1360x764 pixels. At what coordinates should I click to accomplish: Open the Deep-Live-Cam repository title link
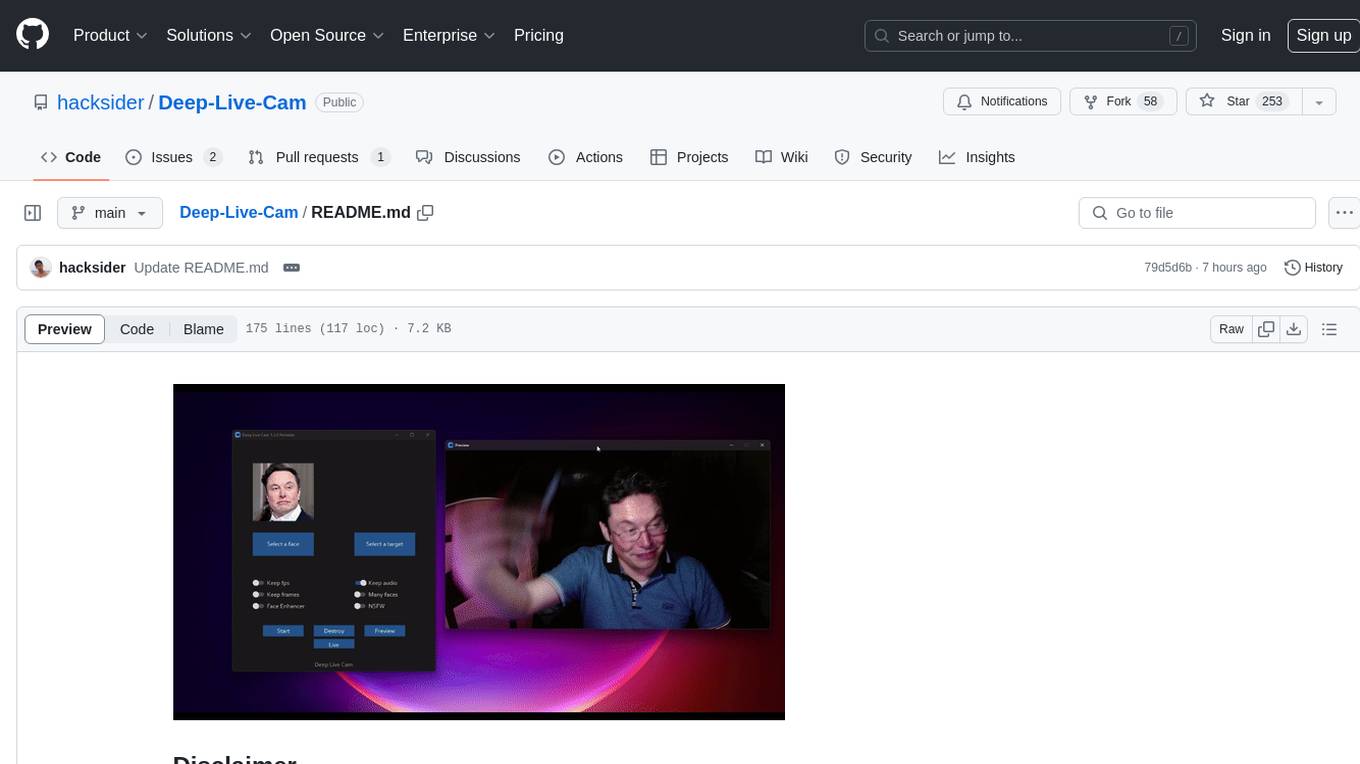232,102
